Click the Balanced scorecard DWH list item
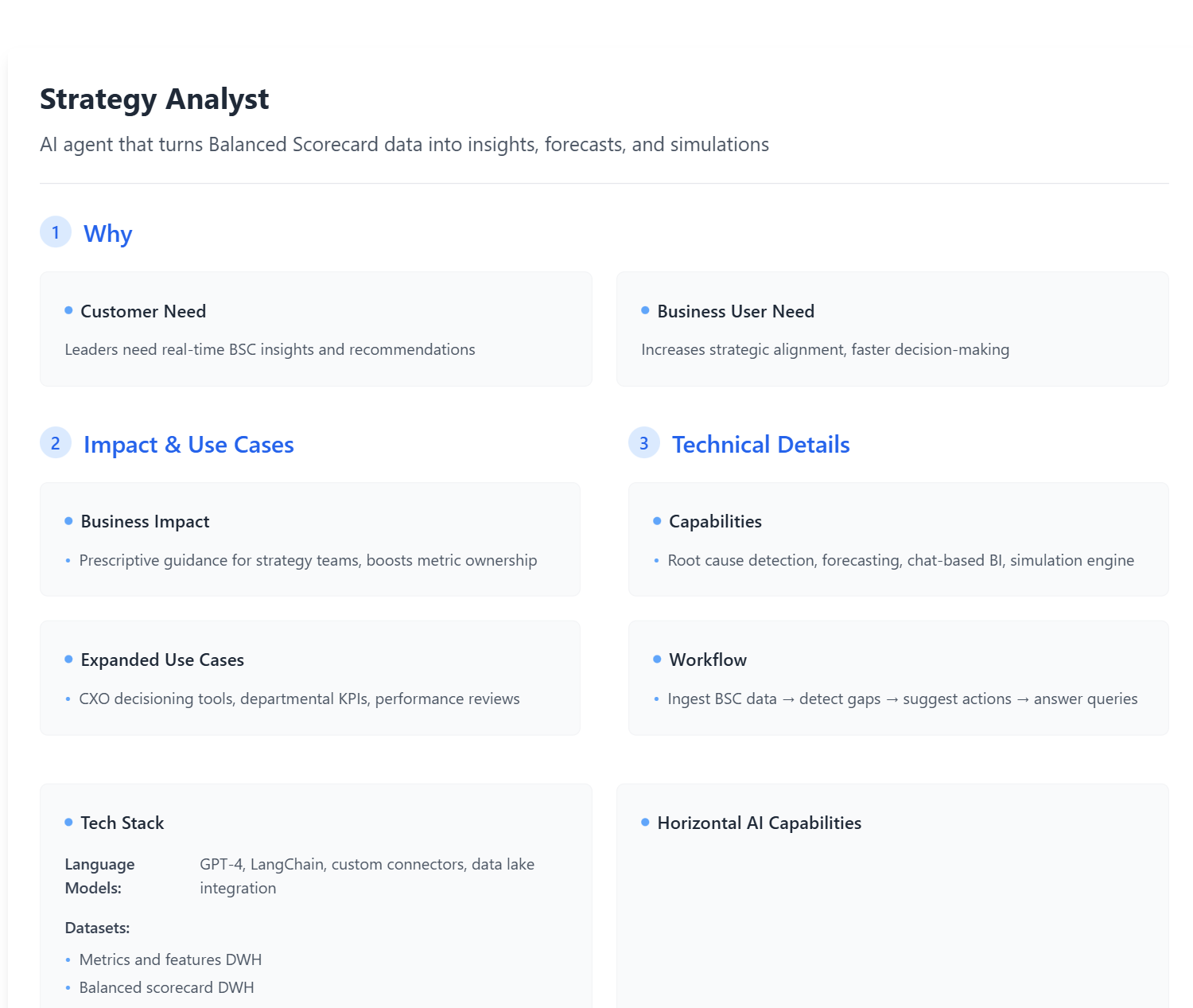This screenshot has height=1008, width=1193. click(166, 987)
